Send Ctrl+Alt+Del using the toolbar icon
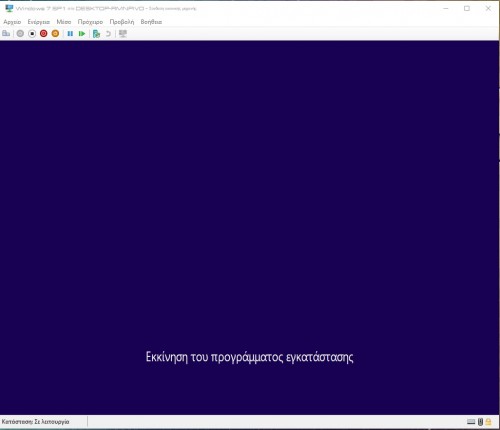This screenshot has height=430, width=500. 6,34
